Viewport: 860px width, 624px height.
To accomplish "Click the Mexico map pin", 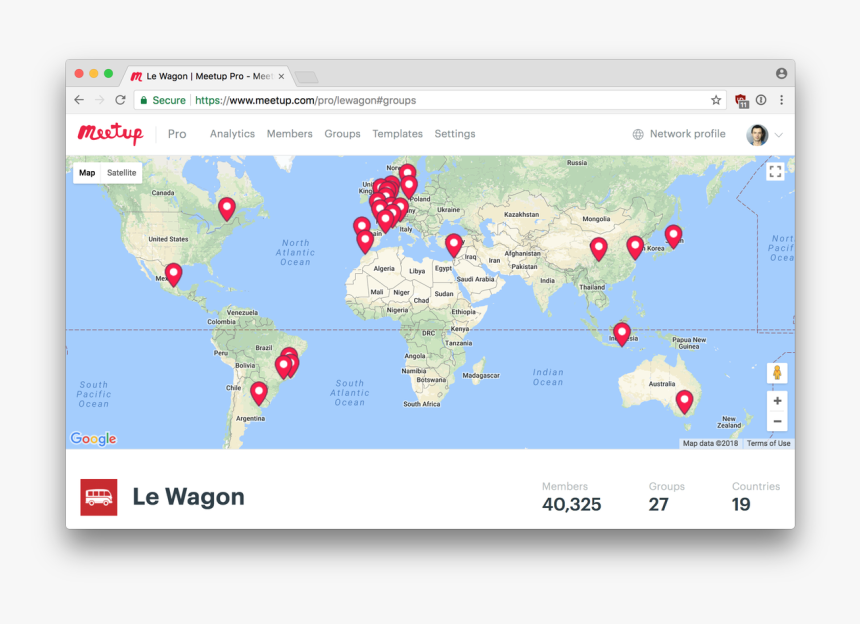I will coord(173,274).
